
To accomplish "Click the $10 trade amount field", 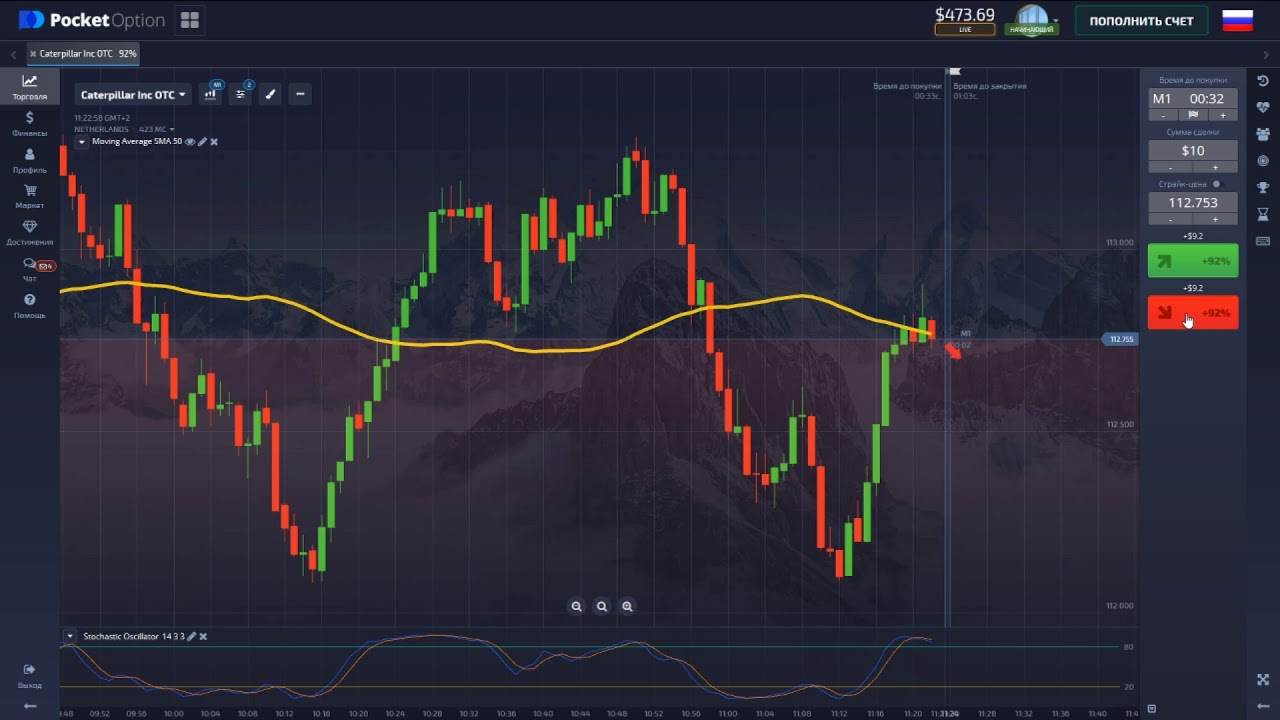I will pos(1193,150).
